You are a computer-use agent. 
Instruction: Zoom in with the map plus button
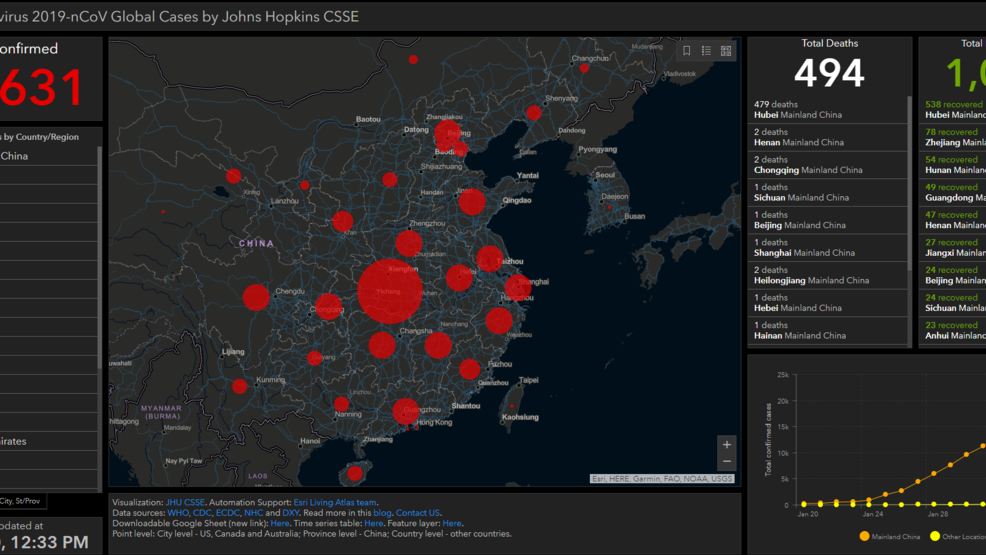point(727,444)
